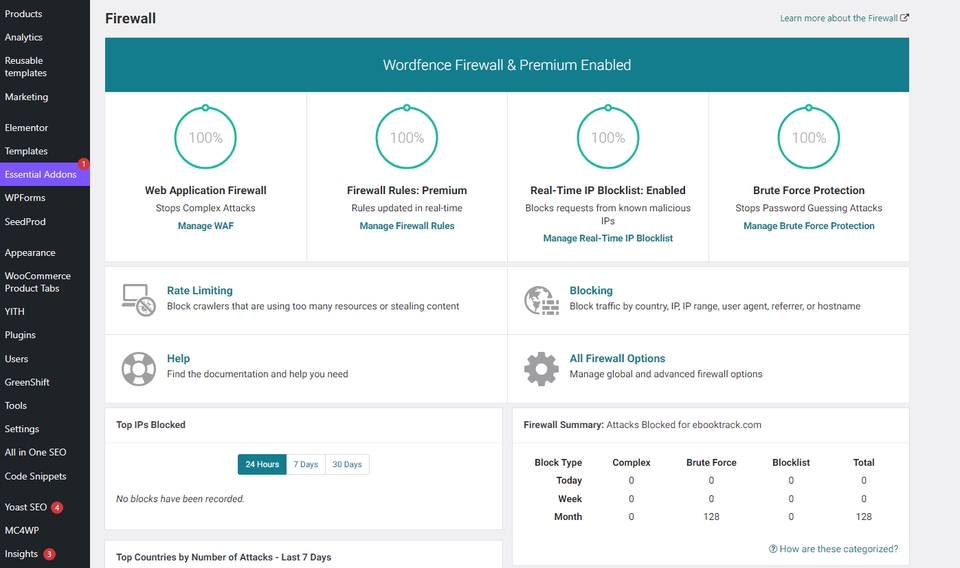Click the Help lifebuoy icon
960x568 pixels.
pyautogui.click(x=138, y=368)
